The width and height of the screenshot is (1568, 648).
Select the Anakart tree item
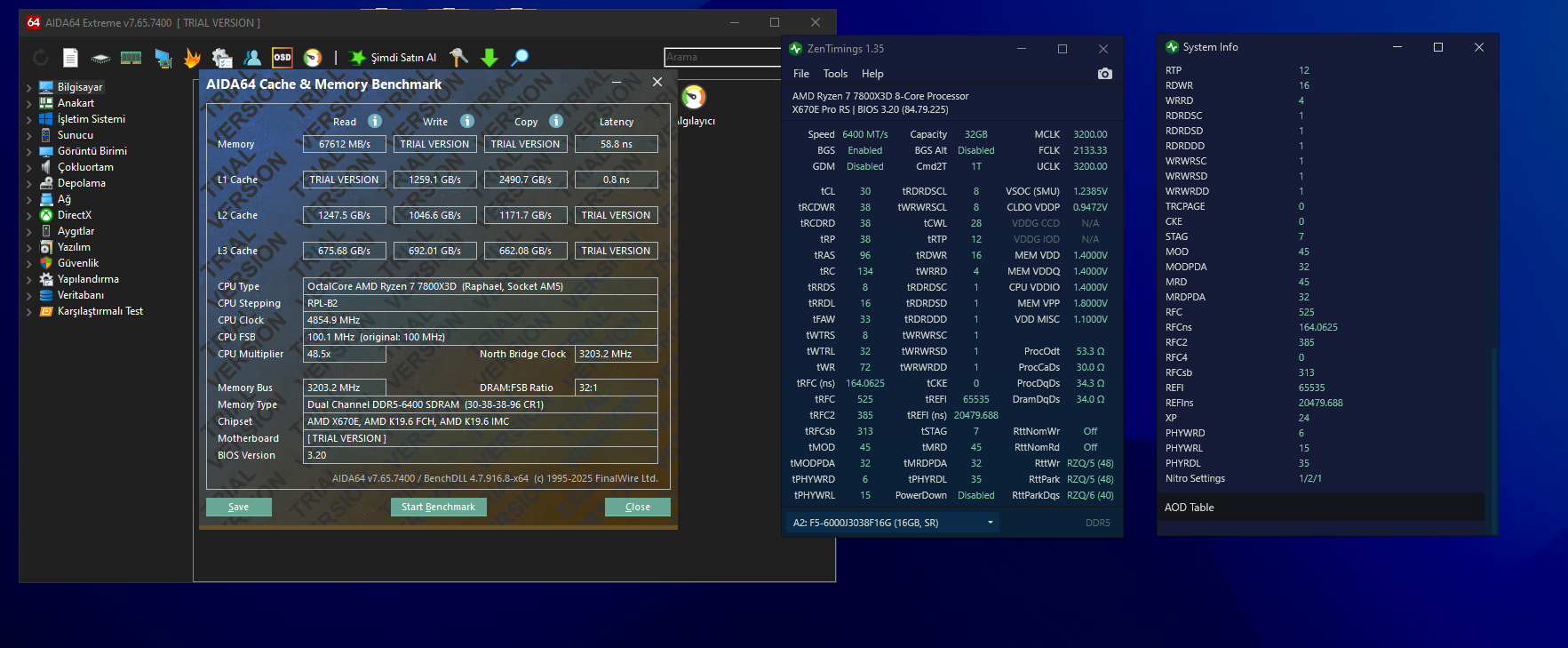[76, 103]
